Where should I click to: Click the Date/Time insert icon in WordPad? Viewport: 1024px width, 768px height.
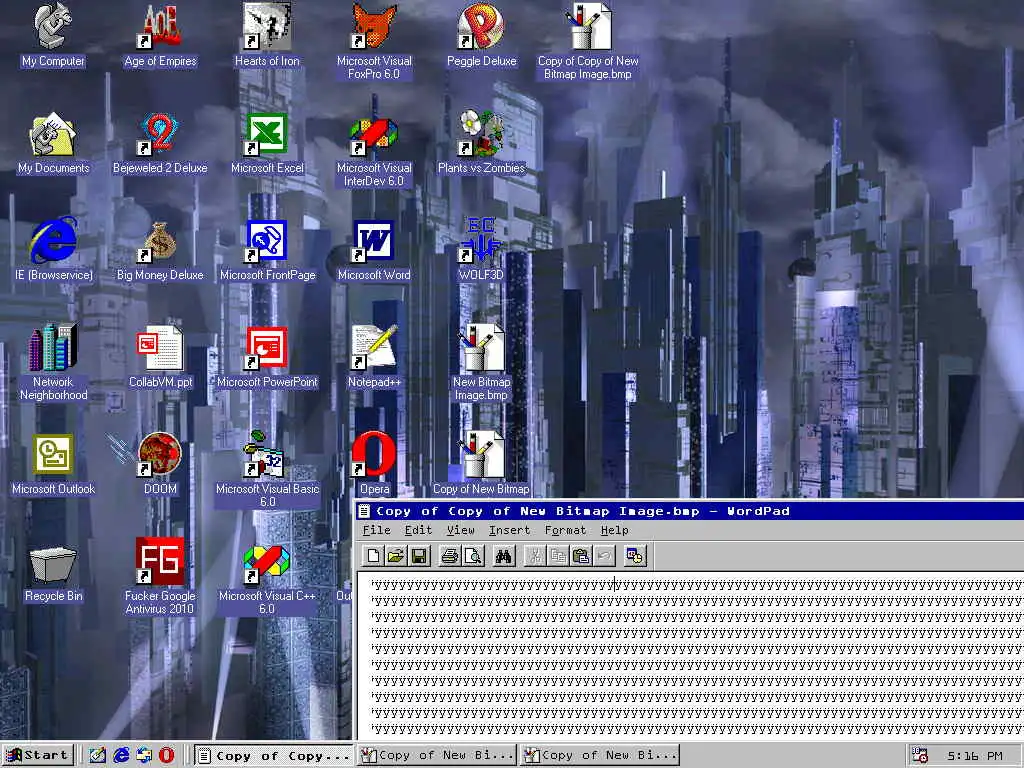[635, 556]
